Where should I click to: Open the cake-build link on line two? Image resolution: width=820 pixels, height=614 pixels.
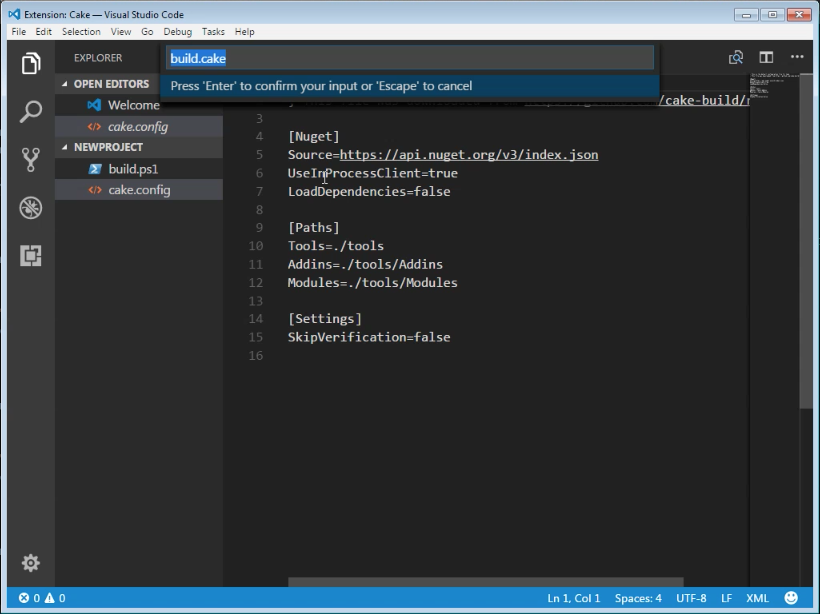pyautogui.click(x=704, y=100)
